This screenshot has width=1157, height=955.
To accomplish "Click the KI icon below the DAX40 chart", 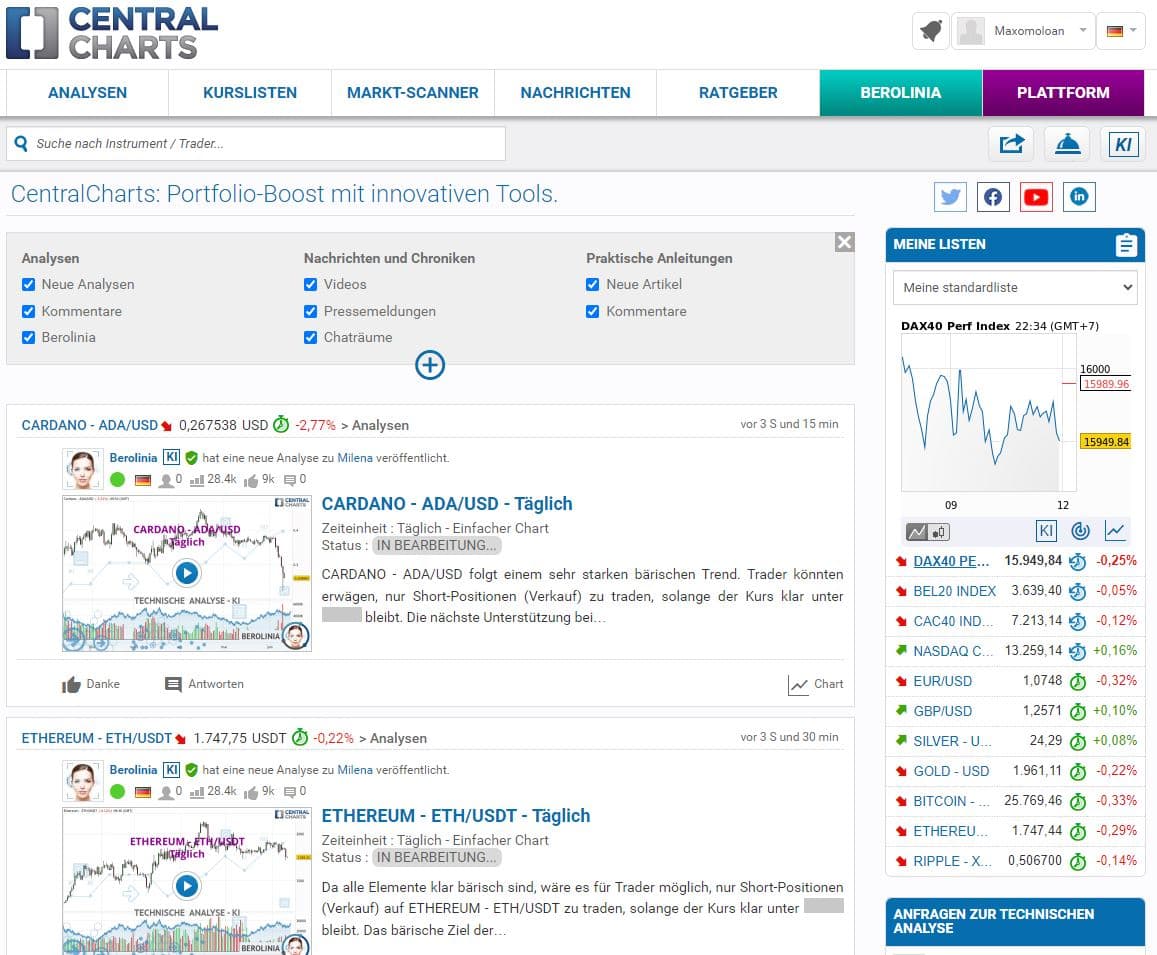I will point(1047,531).
